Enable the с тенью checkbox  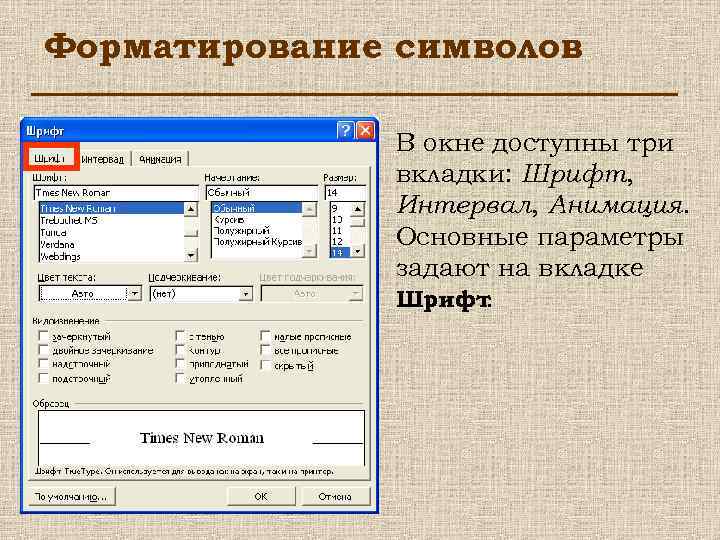[x=180, y=337]
